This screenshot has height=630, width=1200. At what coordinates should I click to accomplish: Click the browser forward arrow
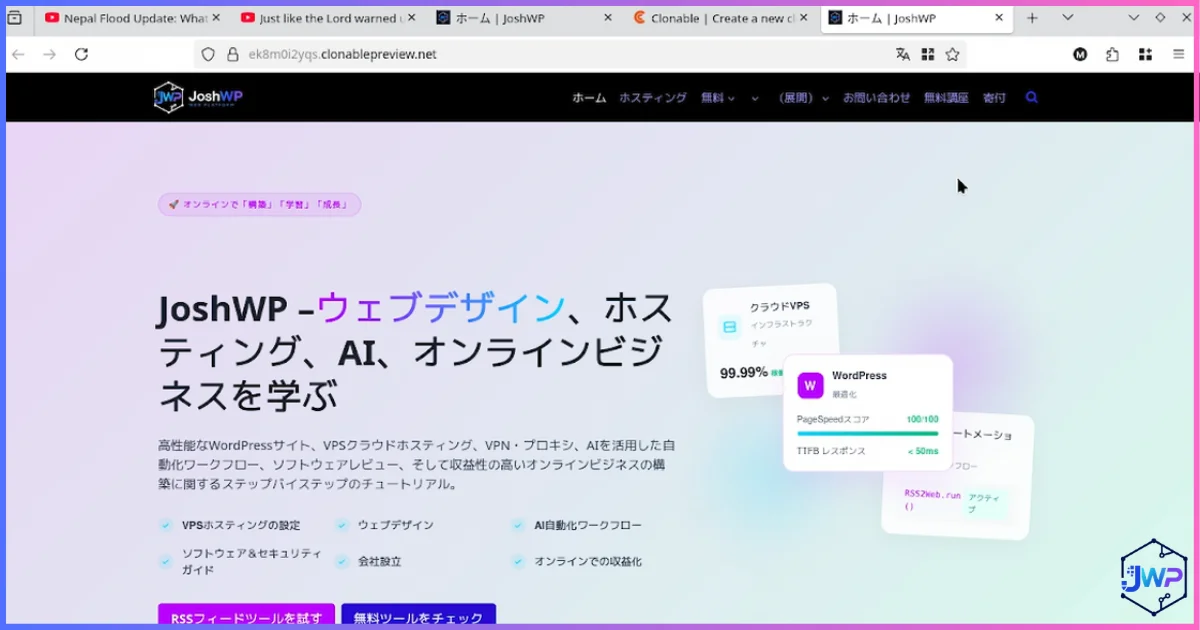pyautogui.click(x=50, y=54)
